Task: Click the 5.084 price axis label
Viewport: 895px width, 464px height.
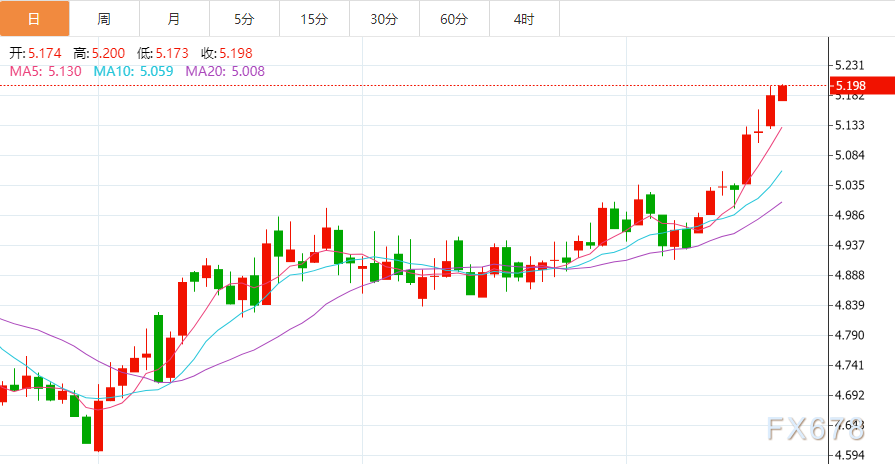Action: pos(850,155)
